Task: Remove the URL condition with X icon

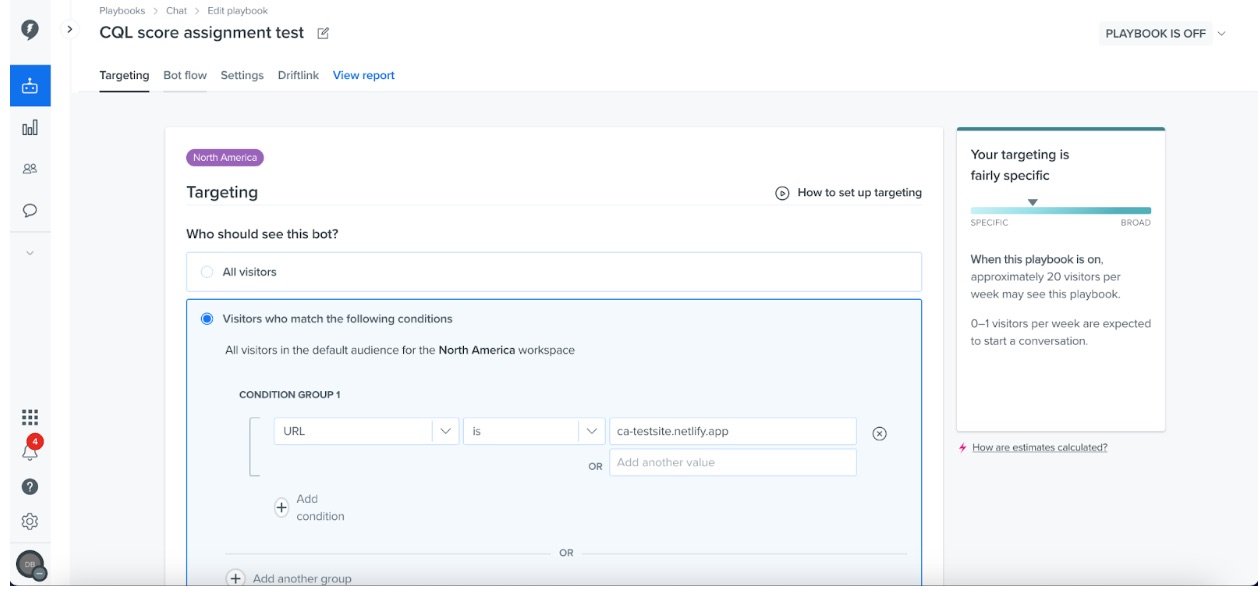Action: point(880,433)
